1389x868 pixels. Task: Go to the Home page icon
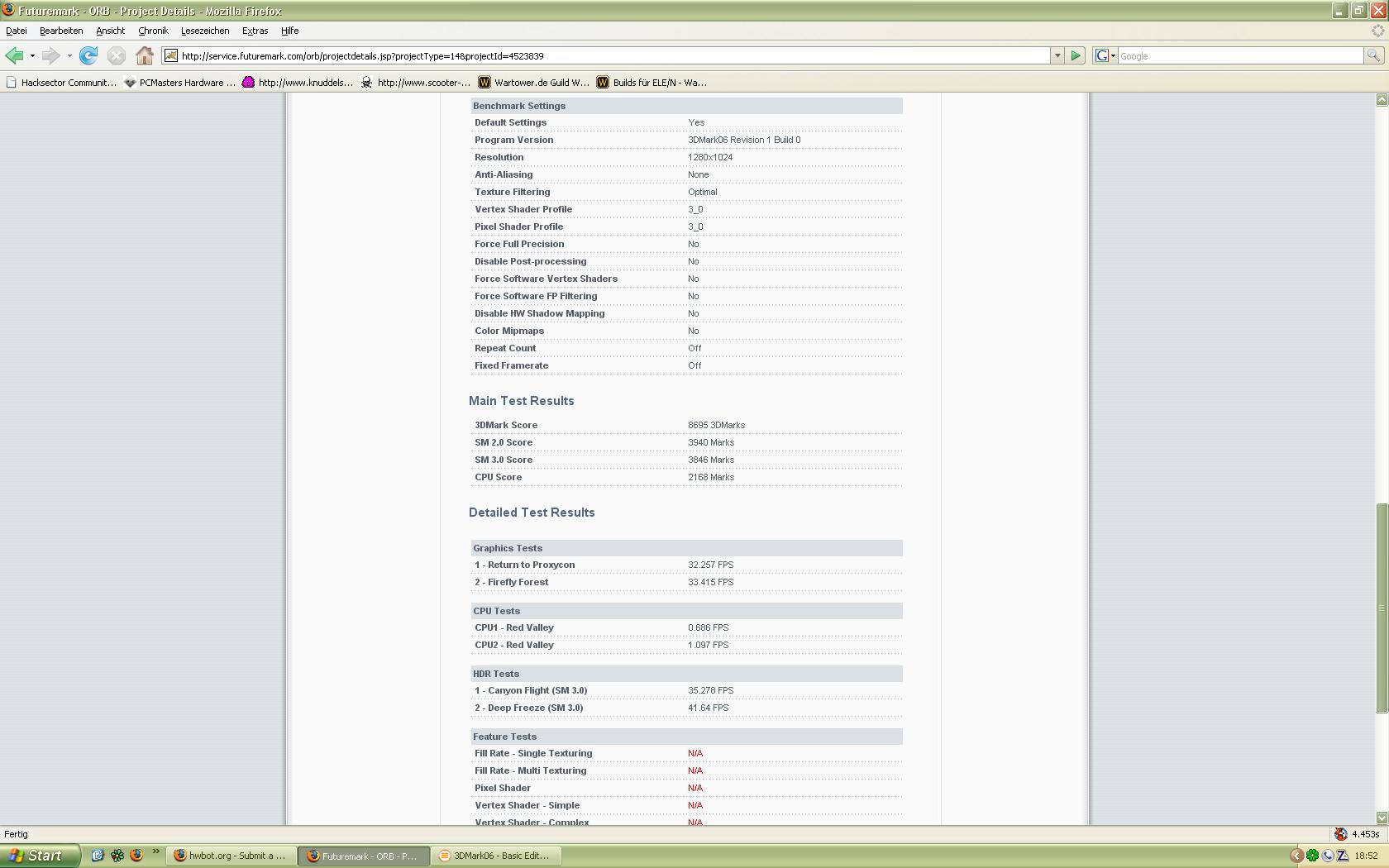tap(145, 56)
